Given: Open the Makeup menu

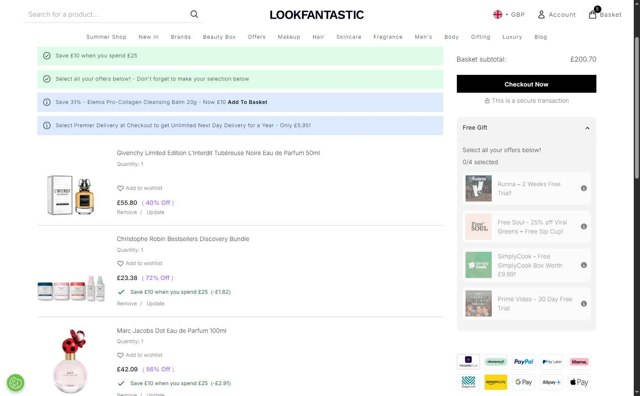Looking at the screenshot, I should pyautogui.click(x=289, y=37).
